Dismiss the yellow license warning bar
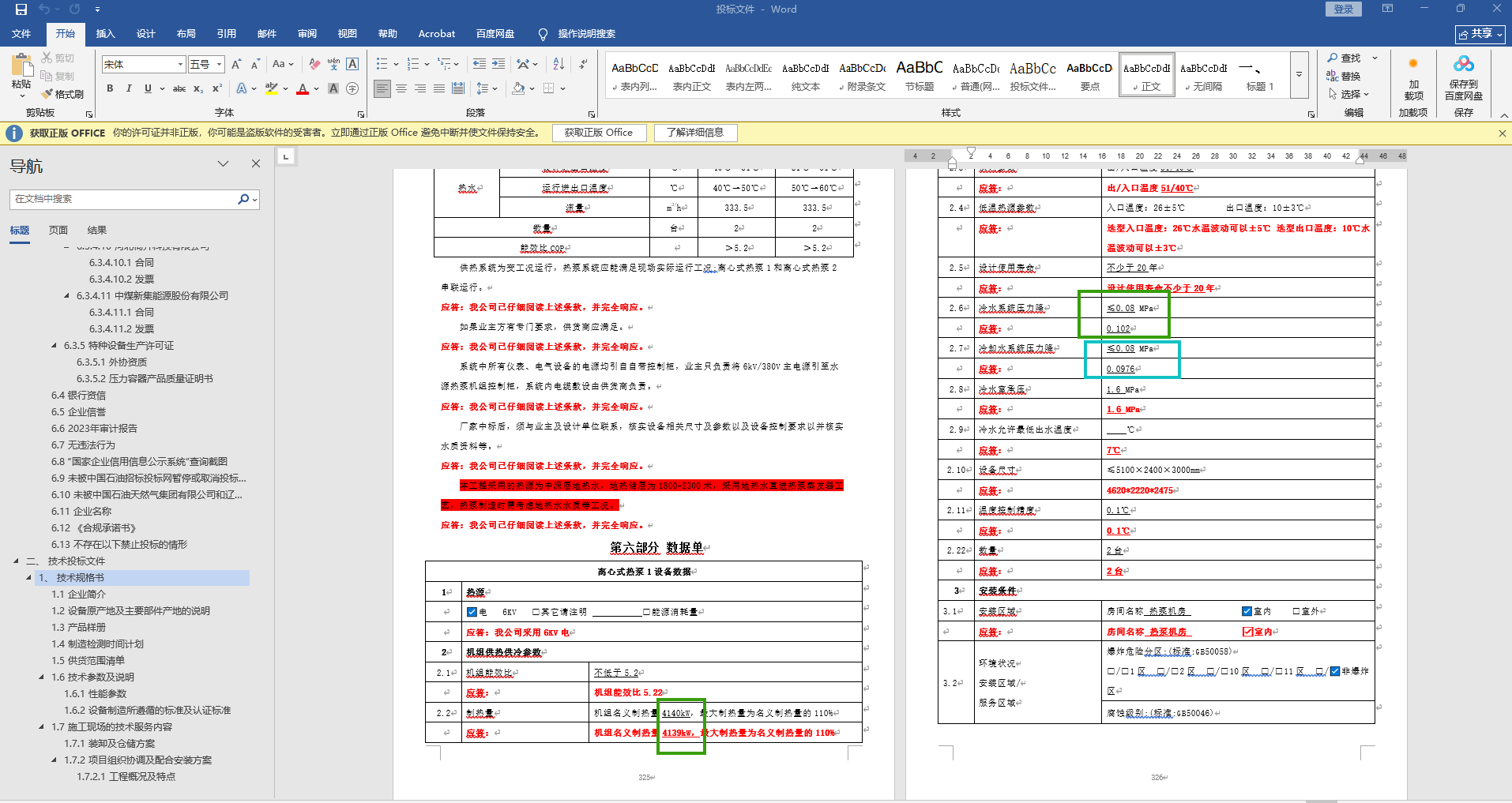Screen dimensions: 1512x803 point(1502,133)
